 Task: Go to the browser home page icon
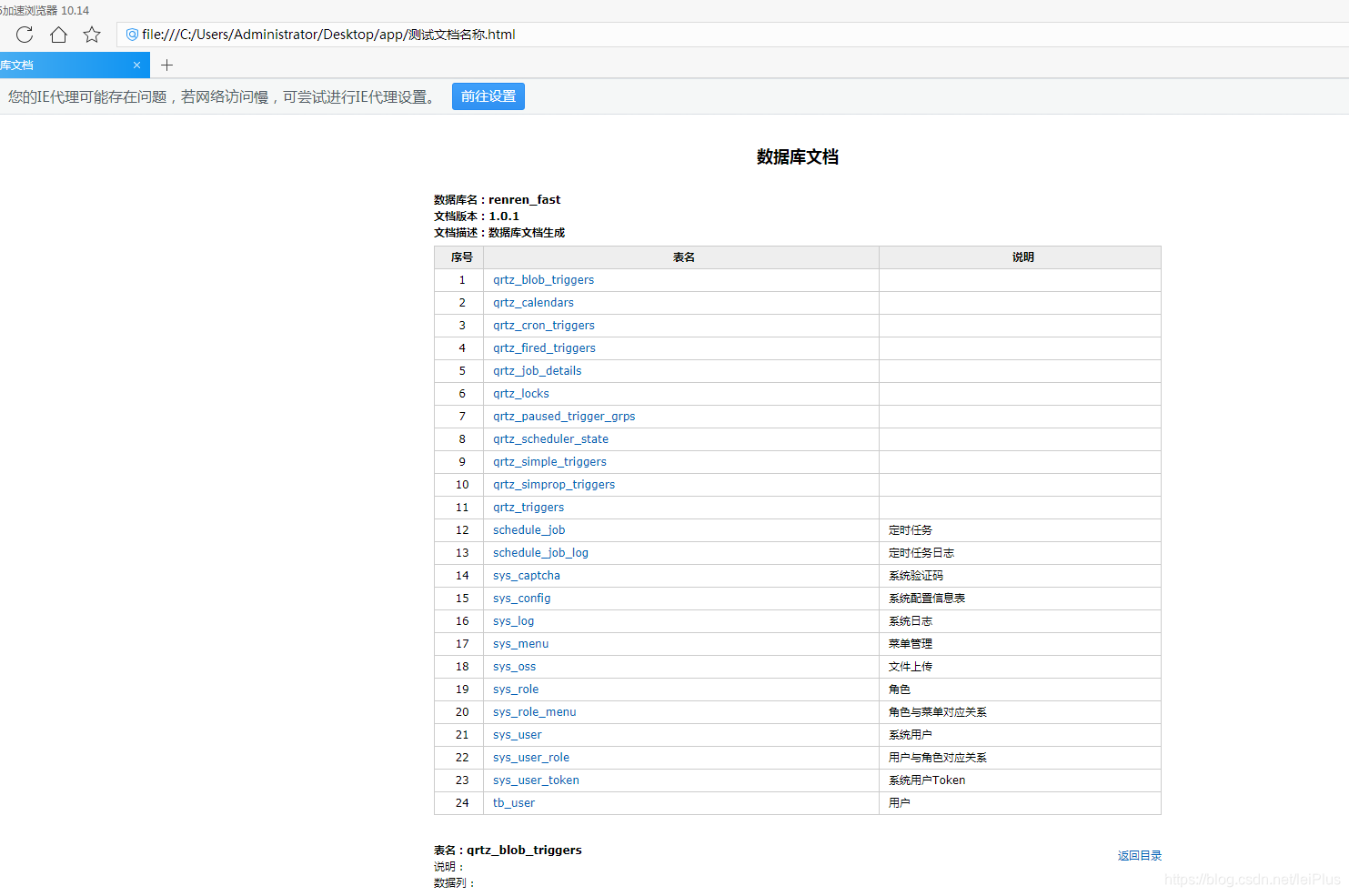(58, 35)
